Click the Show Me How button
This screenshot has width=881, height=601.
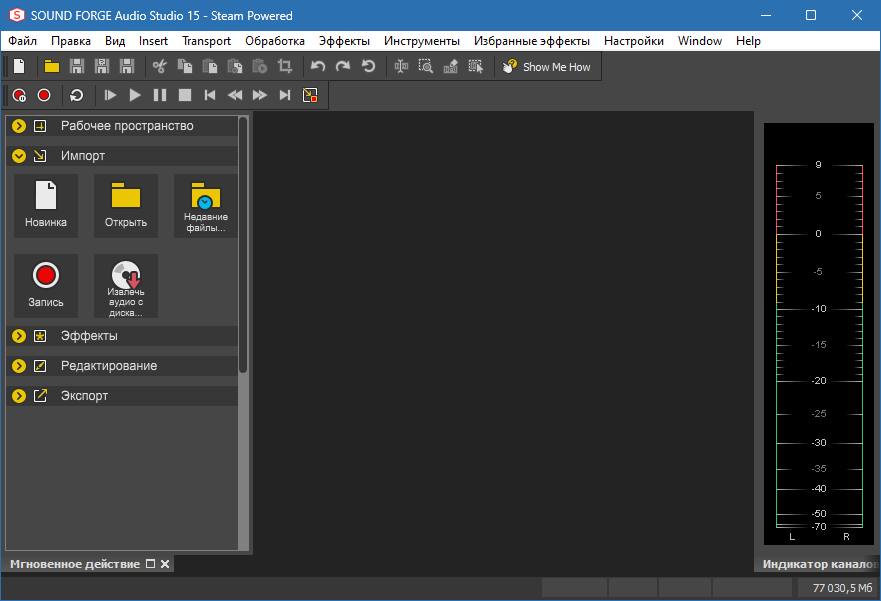tap(547, 67)
